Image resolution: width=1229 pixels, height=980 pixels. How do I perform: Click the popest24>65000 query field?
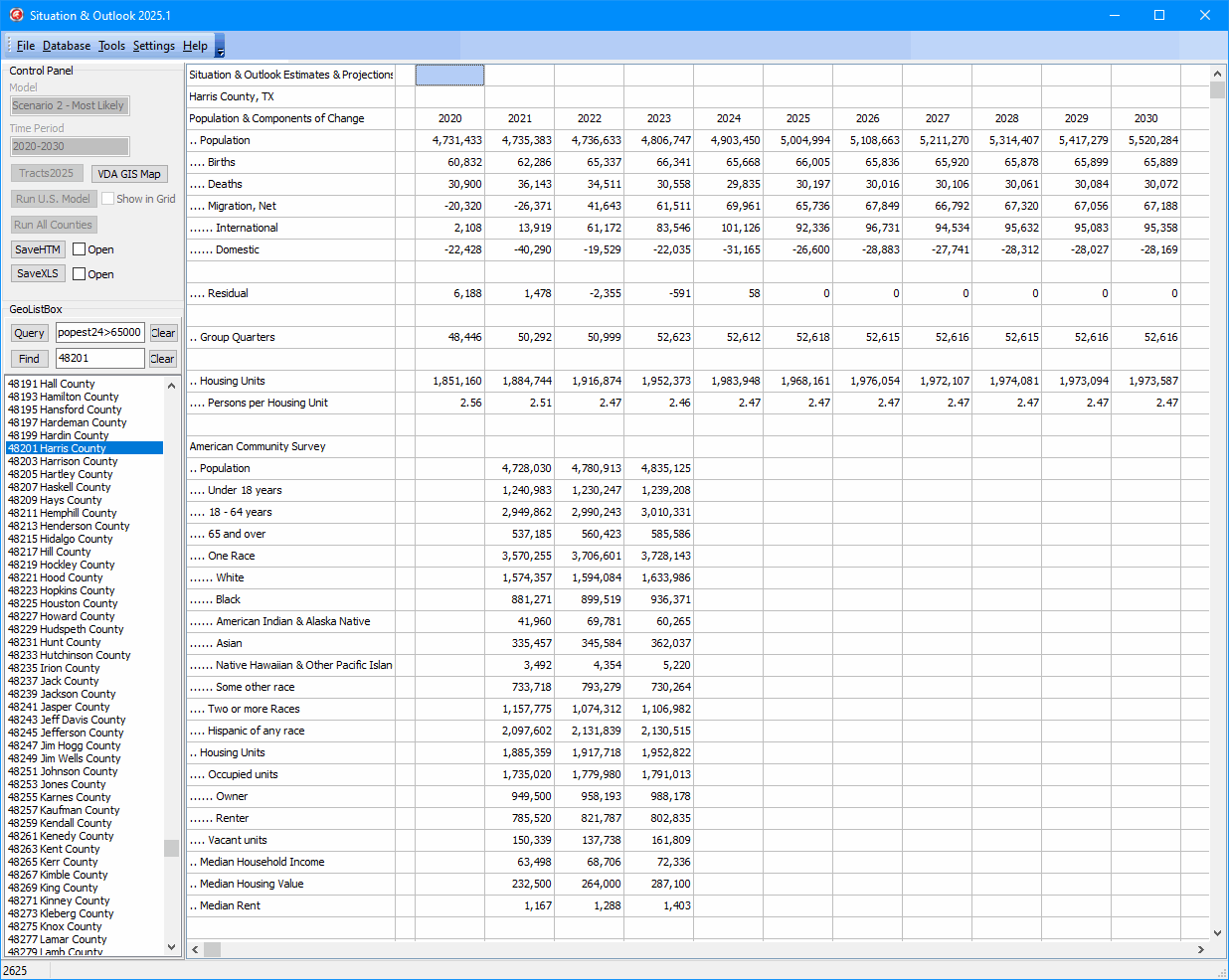point(99,332)
